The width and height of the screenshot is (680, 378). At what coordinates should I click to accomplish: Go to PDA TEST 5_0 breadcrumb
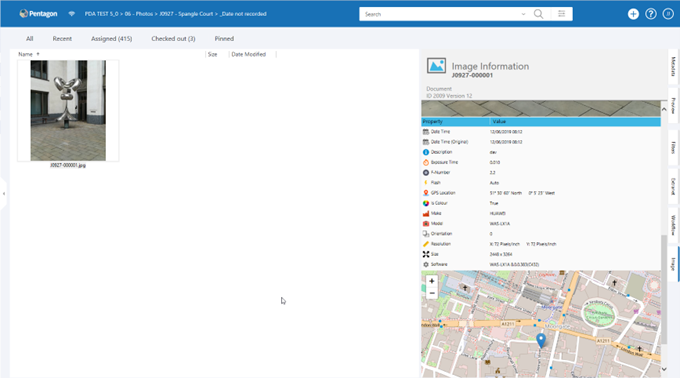click(101, 14)
